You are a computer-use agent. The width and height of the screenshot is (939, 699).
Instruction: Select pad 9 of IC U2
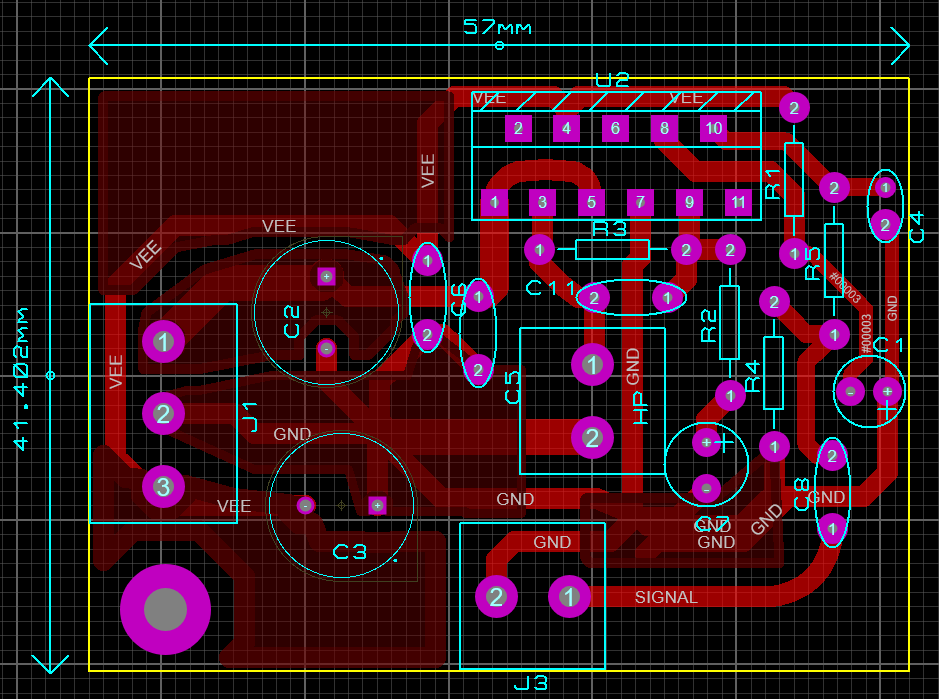click(x=689, y=202)
